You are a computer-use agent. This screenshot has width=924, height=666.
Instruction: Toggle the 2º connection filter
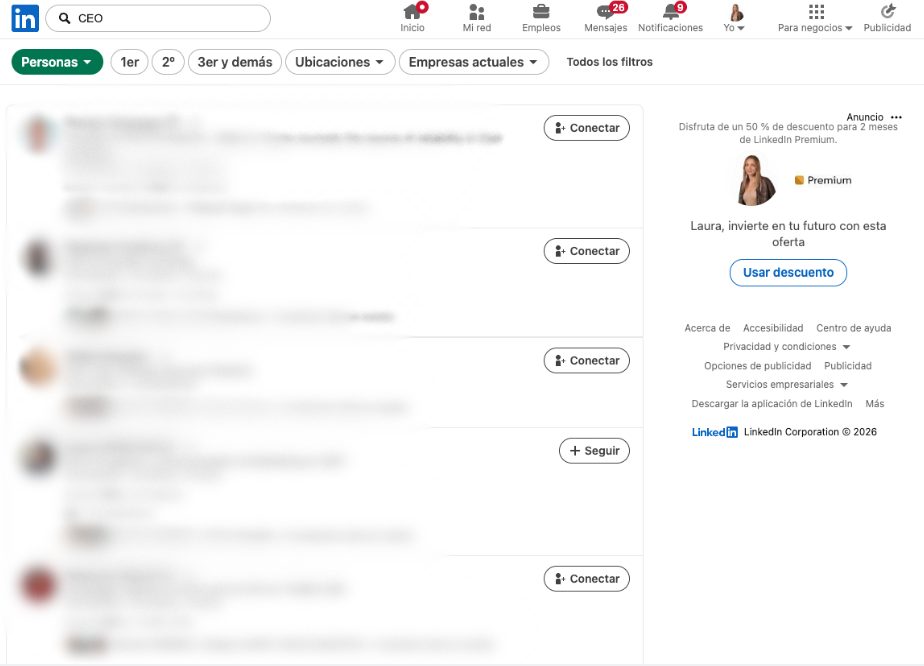tap(168, 62)
